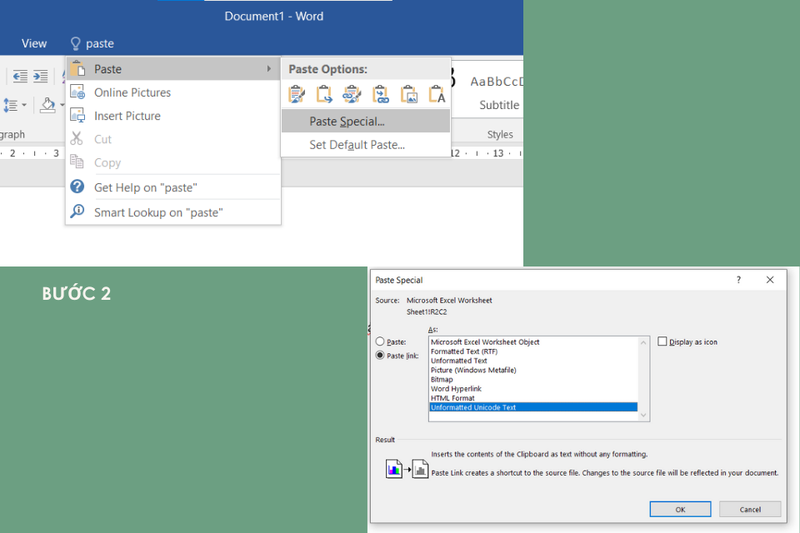
Task: Choose the Picture paste option icon
Action: [409, 94]
